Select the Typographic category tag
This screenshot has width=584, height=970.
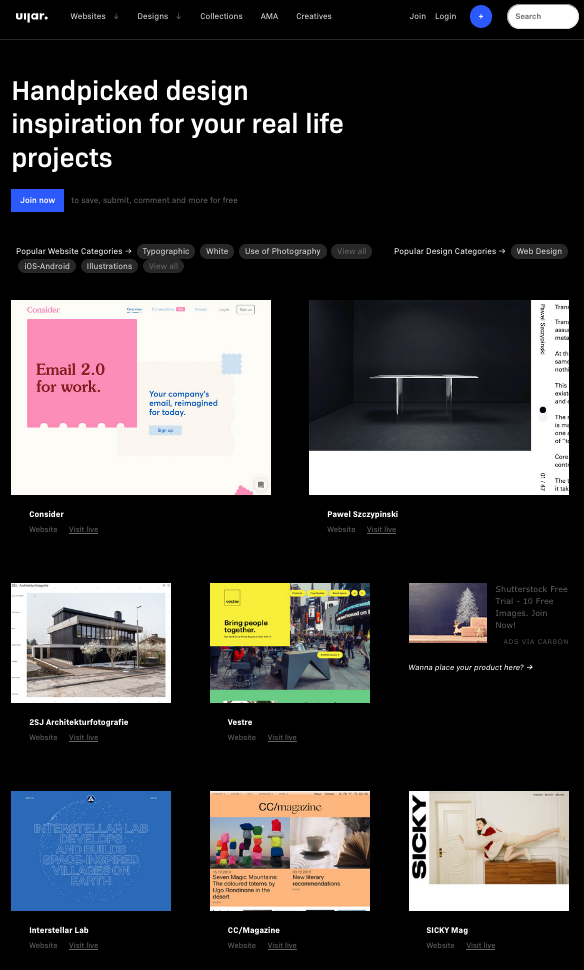tap(166, 251)
